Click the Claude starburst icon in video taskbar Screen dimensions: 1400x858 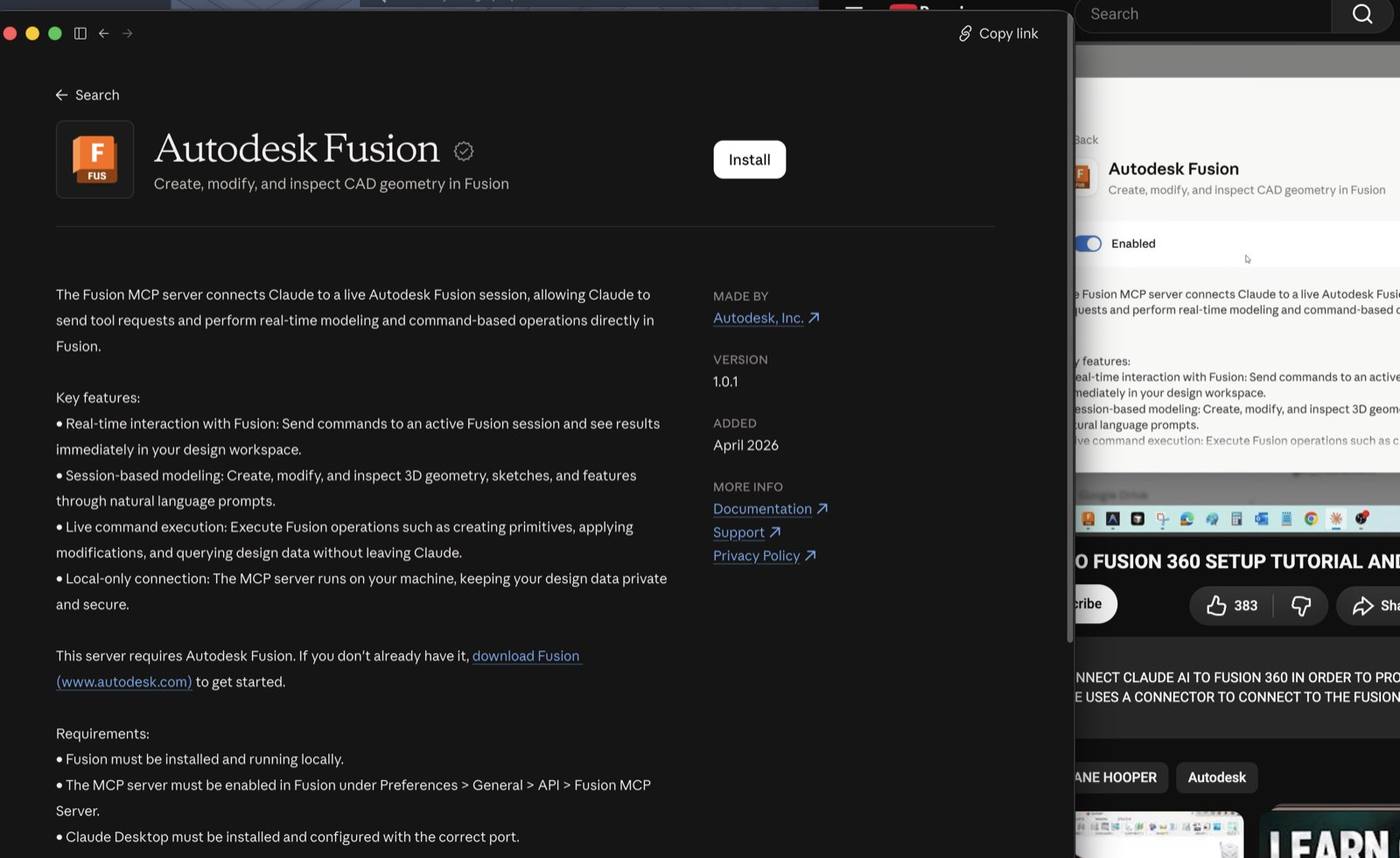coord(1336,518)
